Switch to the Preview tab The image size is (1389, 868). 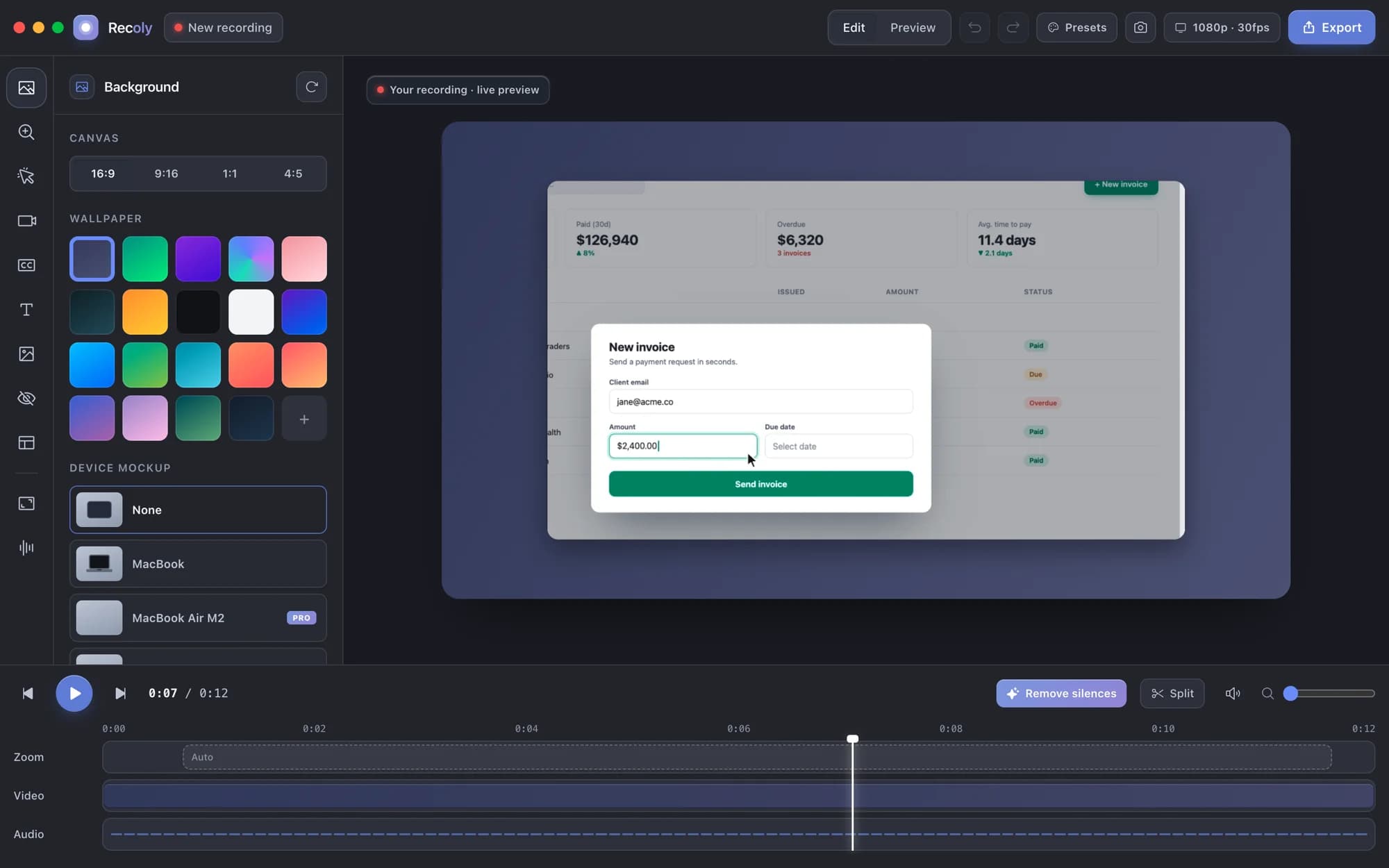pos(913,28)
